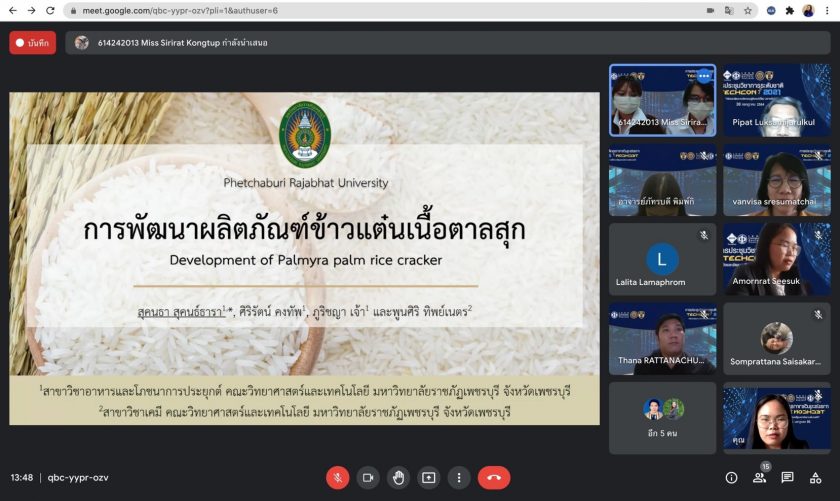
Task: Open the Activities panel icon
Action: [816, 478]
